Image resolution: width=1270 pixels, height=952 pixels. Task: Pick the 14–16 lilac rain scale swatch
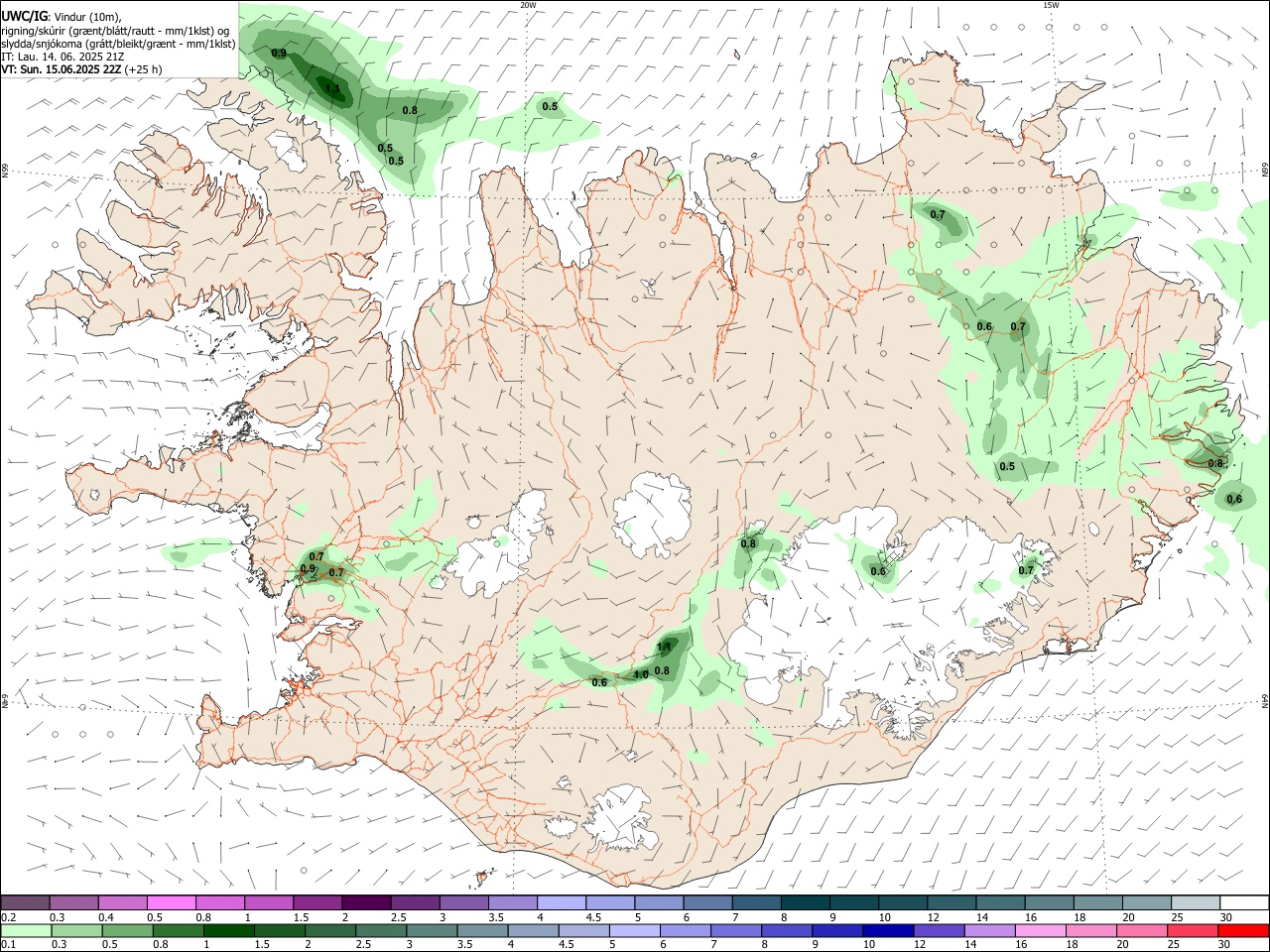coord(989,930)
